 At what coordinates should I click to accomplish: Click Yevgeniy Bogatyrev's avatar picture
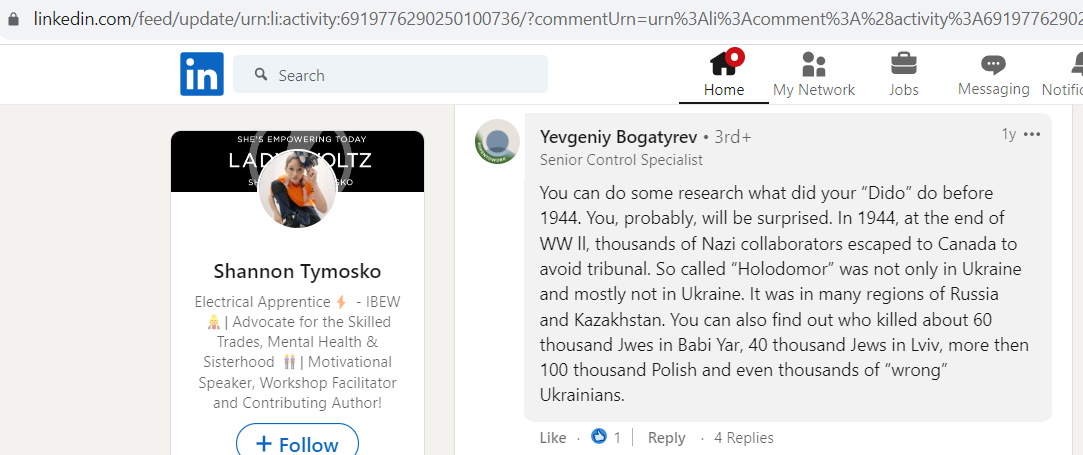(497, 142)
